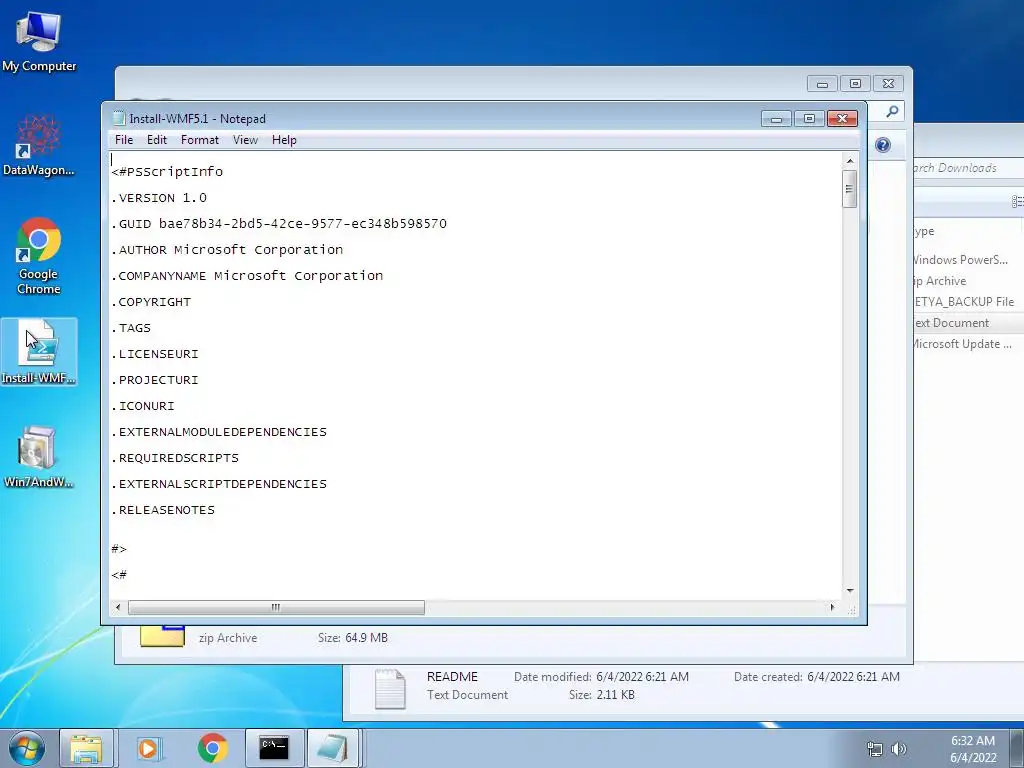Click the <#PSScriptInfo line
Screen dimensions: 1024x768
tap(167, 172)
